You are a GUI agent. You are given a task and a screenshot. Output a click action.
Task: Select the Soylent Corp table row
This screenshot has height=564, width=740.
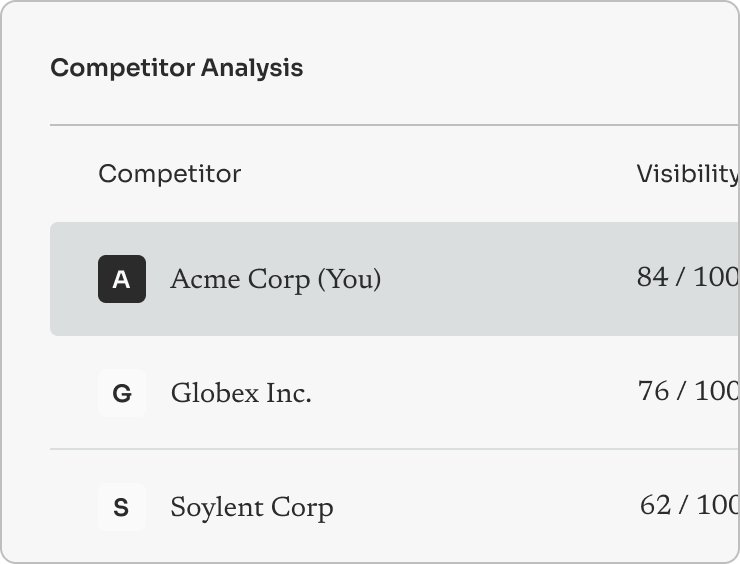(395, 507)
